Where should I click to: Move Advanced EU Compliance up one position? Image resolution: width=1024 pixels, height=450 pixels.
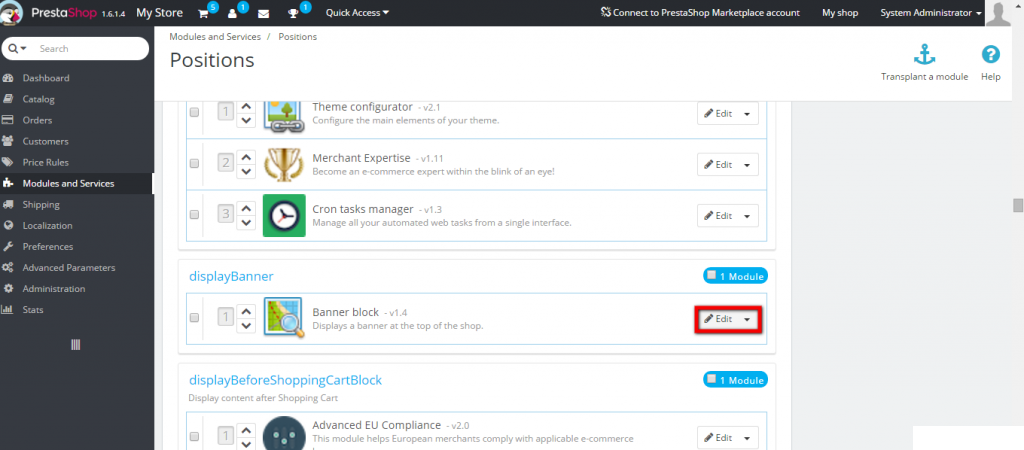click(x=246, y=431)
